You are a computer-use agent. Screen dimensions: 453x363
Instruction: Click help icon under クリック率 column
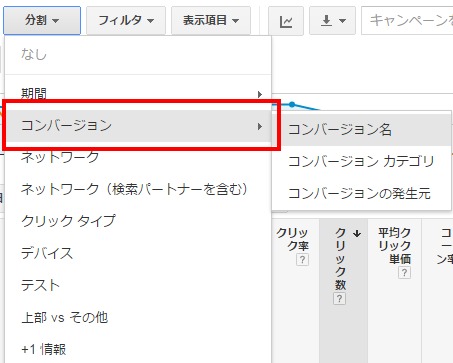(302, 259)
